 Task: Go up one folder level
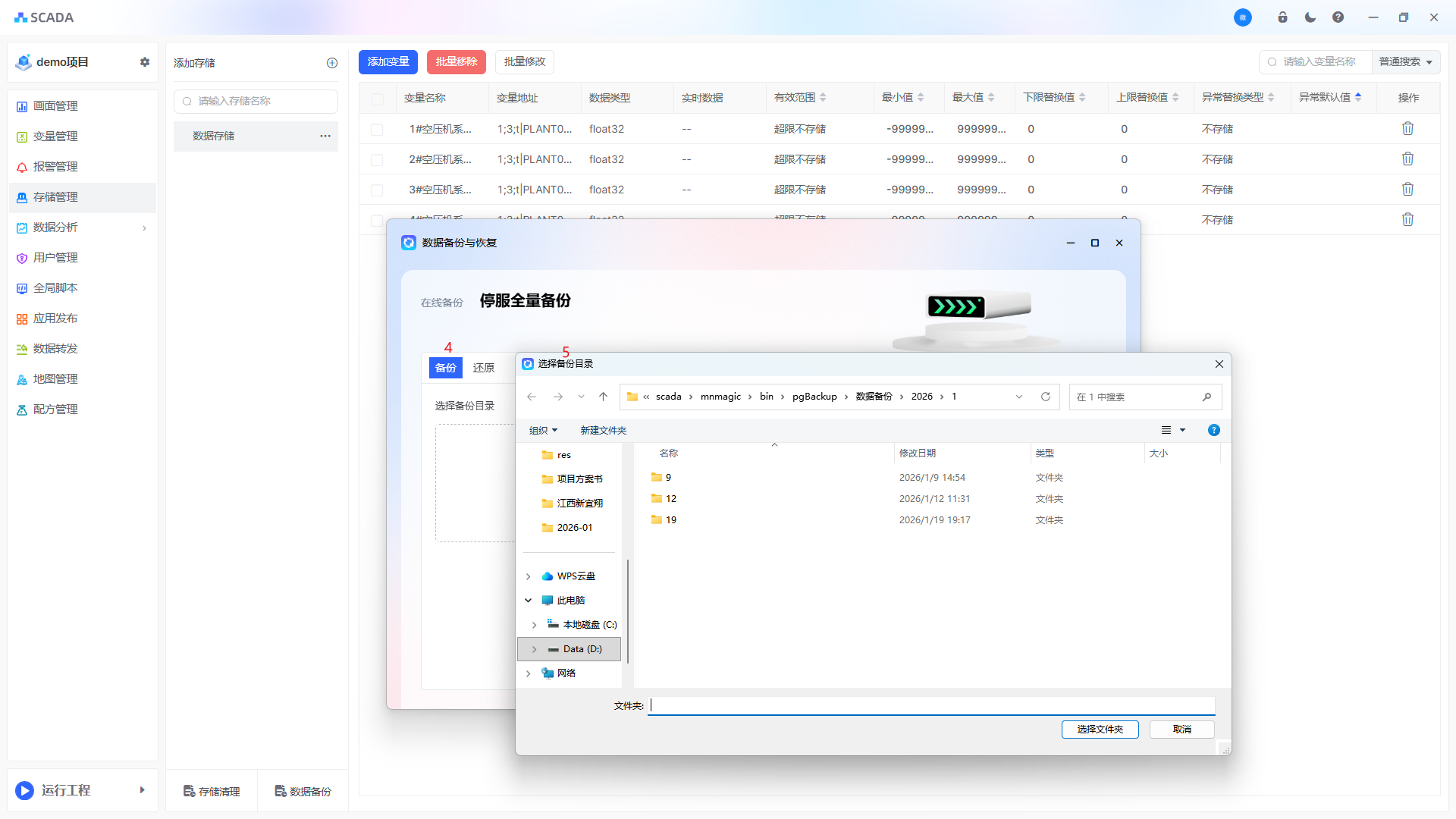click(x=604, y=397)
